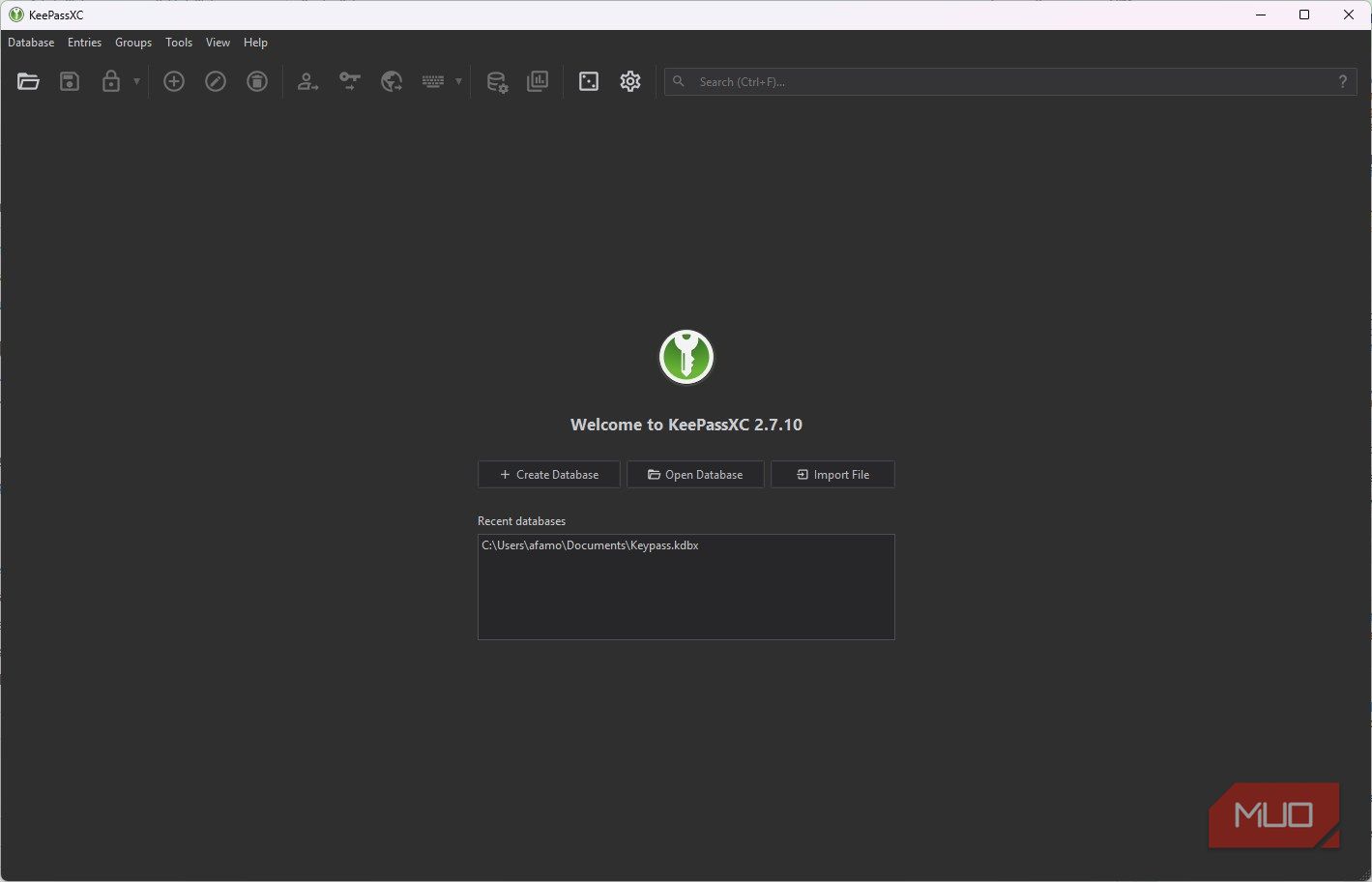The image size is (1372, 882).
Task: Open the Password Generator dice icon
Action: pyautogui.click(x=589, y=82)
